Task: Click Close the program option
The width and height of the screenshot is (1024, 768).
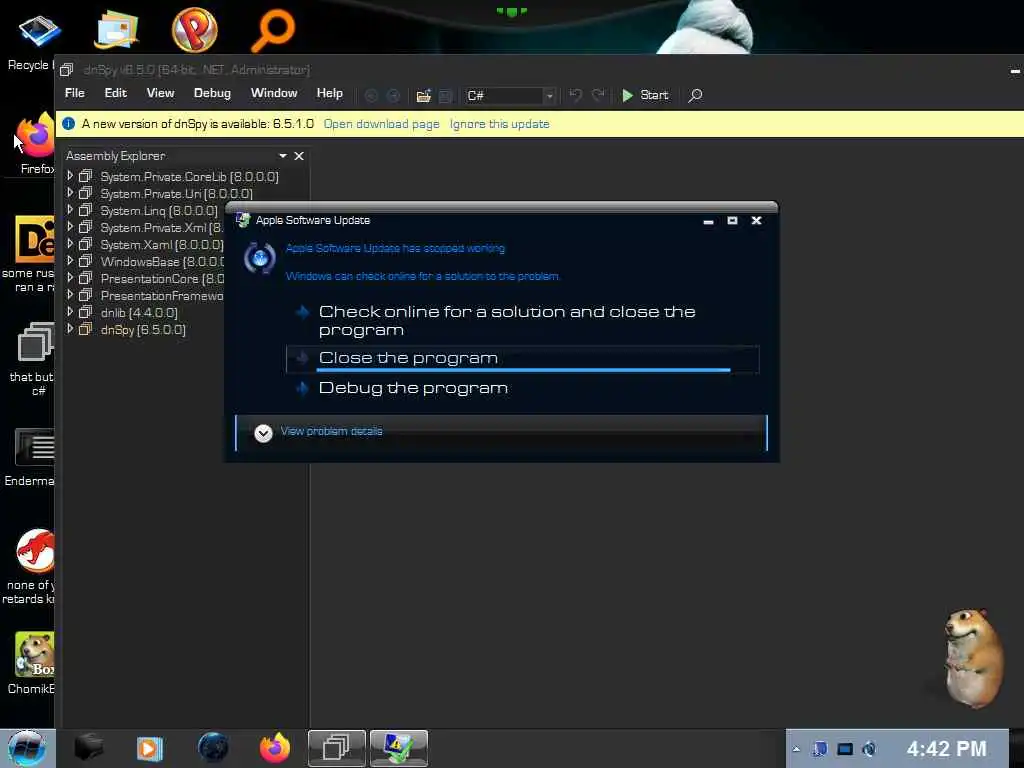Action: click(x=522, y=359)
